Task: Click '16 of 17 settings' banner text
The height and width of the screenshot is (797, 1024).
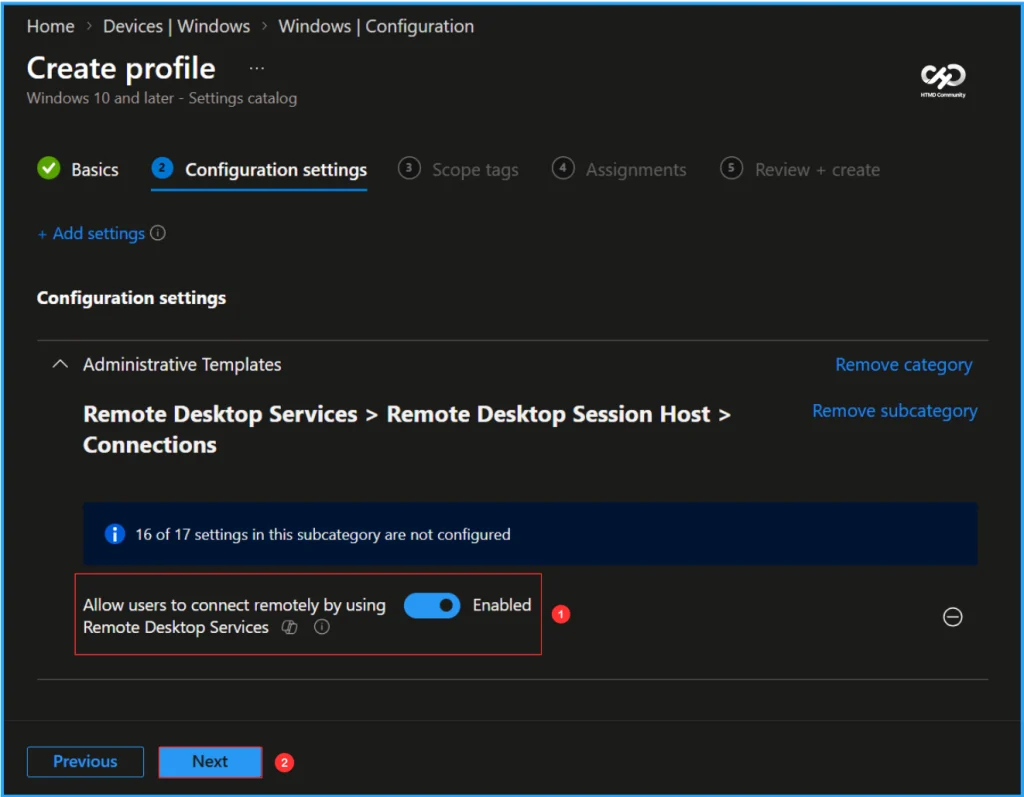Action: coord(323,534)
